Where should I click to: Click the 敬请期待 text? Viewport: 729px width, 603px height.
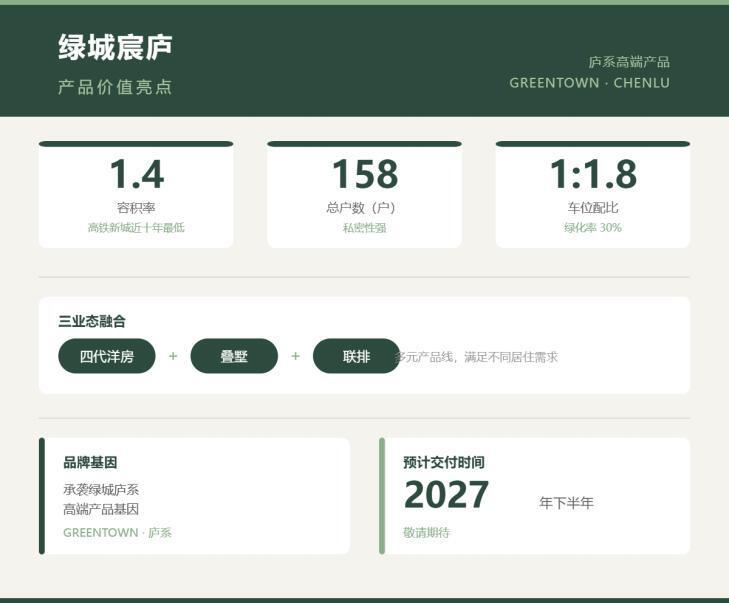point(426,532)
